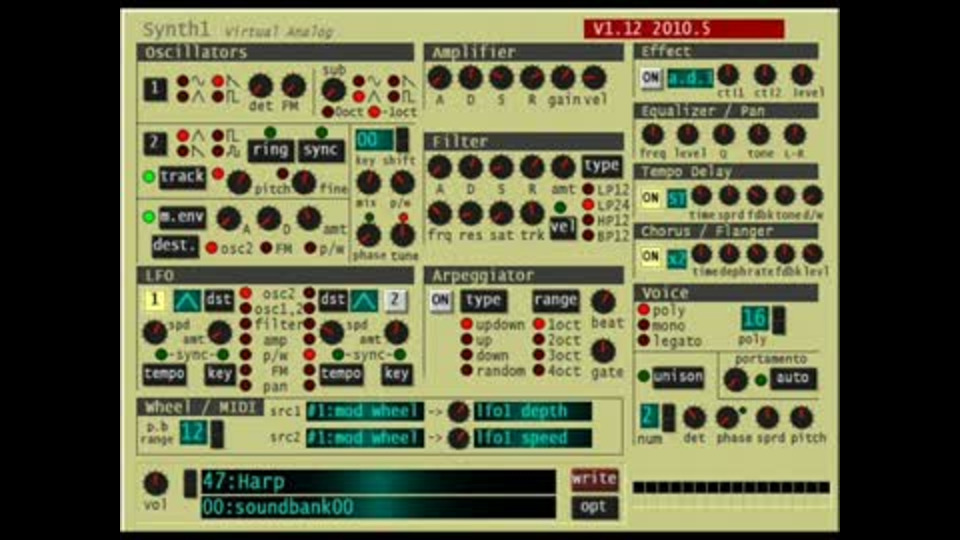Open the src1 #1:mod wheel source selector
Image resolution: width=960 pixels, height=540 pixels.
point(364,411)
